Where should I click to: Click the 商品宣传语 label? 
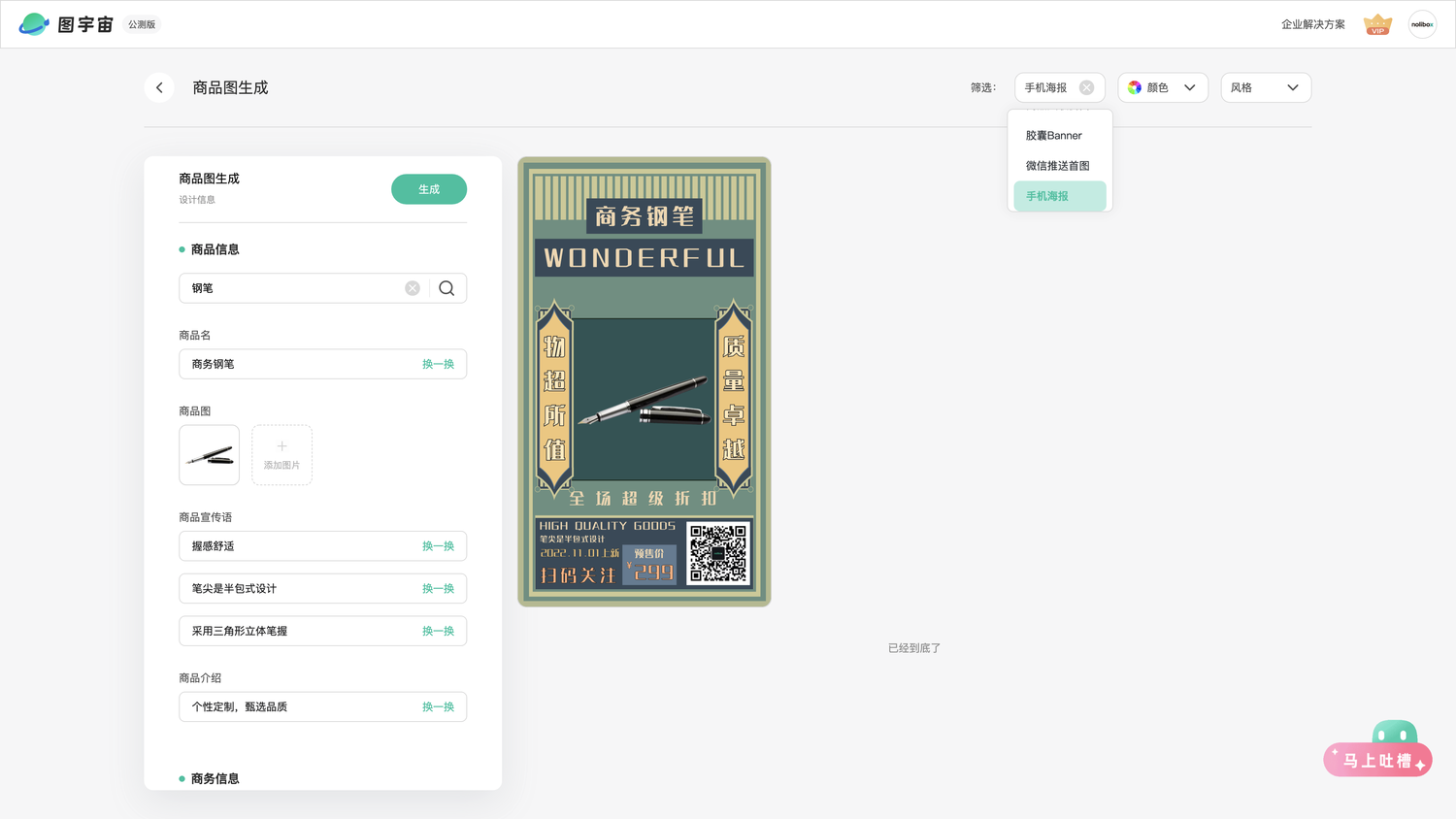(206, 517)
